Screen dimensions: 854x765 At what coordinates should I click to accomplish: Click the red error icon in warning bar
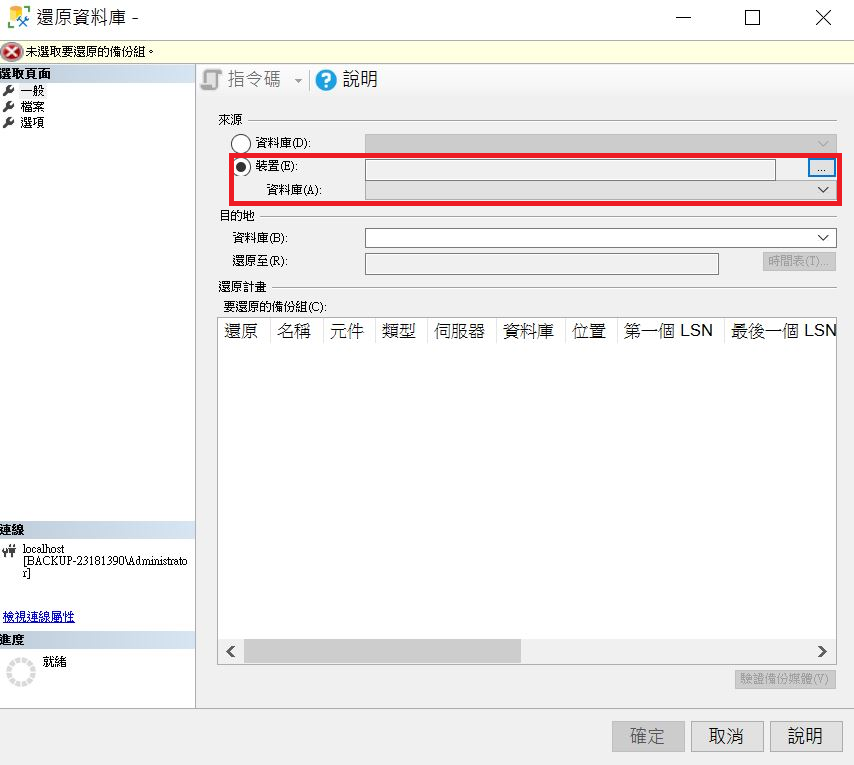point(11,52)
